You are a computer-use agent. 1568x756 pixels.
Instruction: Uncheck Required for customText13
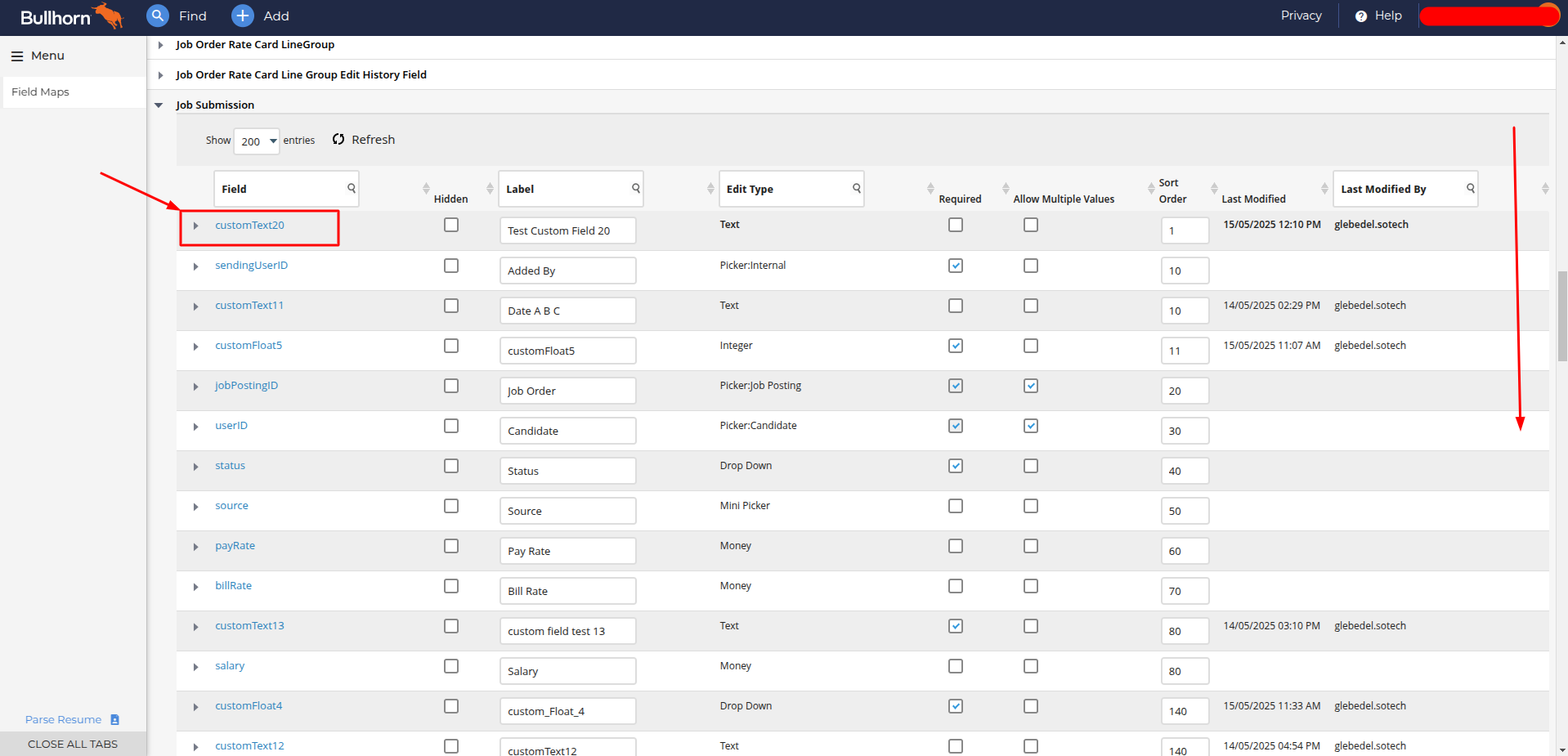pos(956,626)
